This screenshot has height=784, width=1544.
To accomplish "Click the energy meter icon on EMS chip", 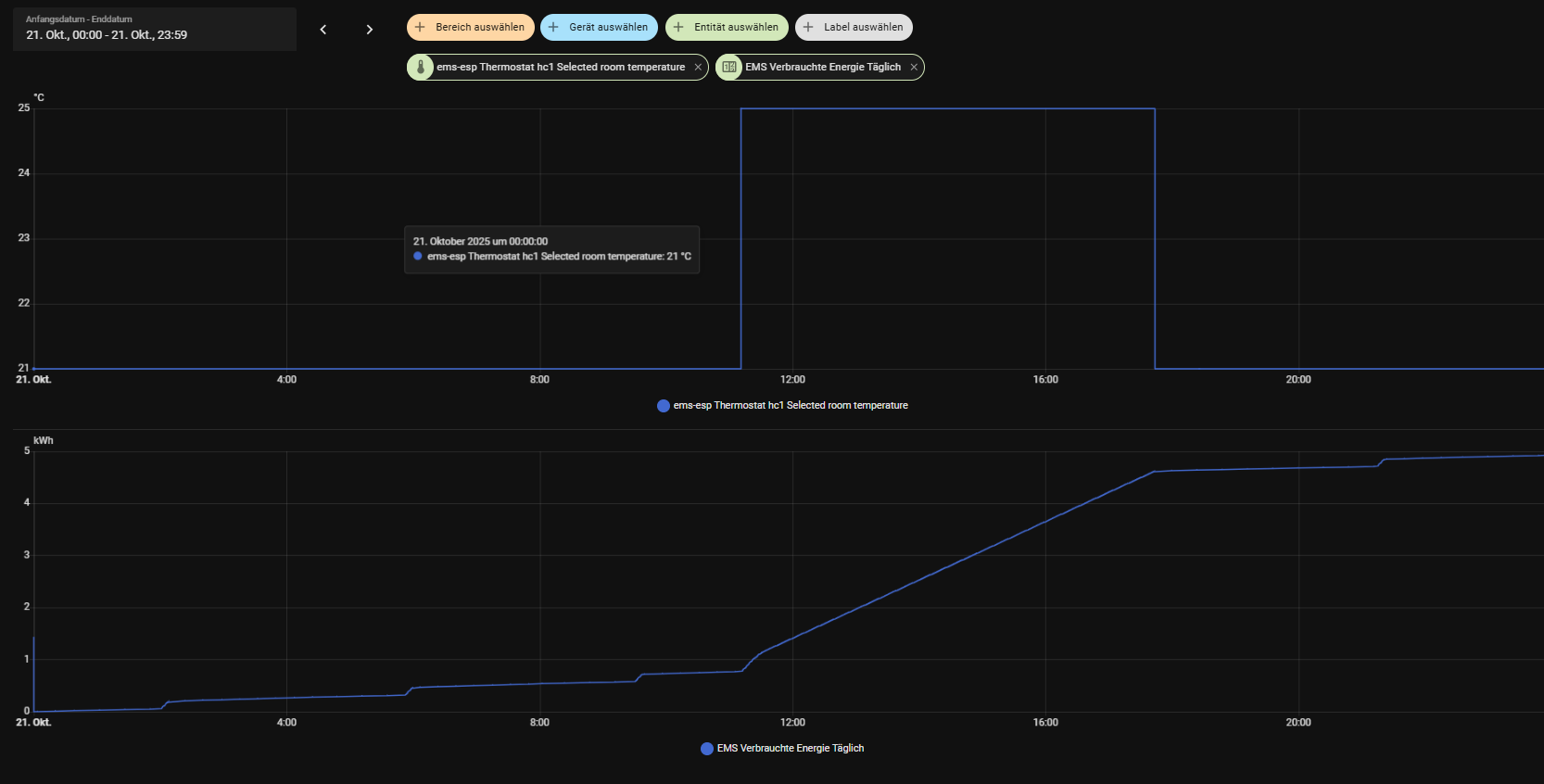I will (729, 68).
